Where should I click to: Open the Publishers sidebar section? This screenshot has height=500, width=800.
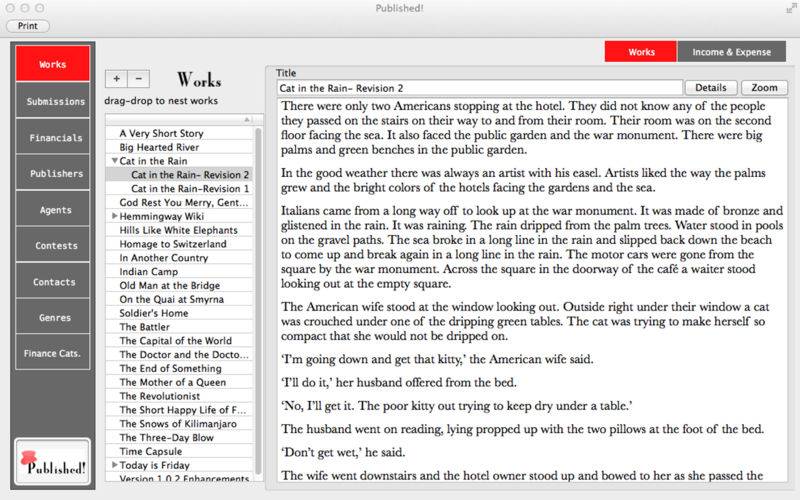53,173
